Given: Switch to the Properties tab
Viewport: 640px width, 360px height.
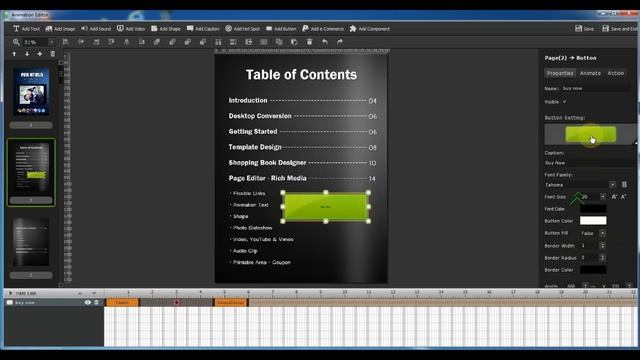Looking at the screenshot, I should (x=560, y=73).
